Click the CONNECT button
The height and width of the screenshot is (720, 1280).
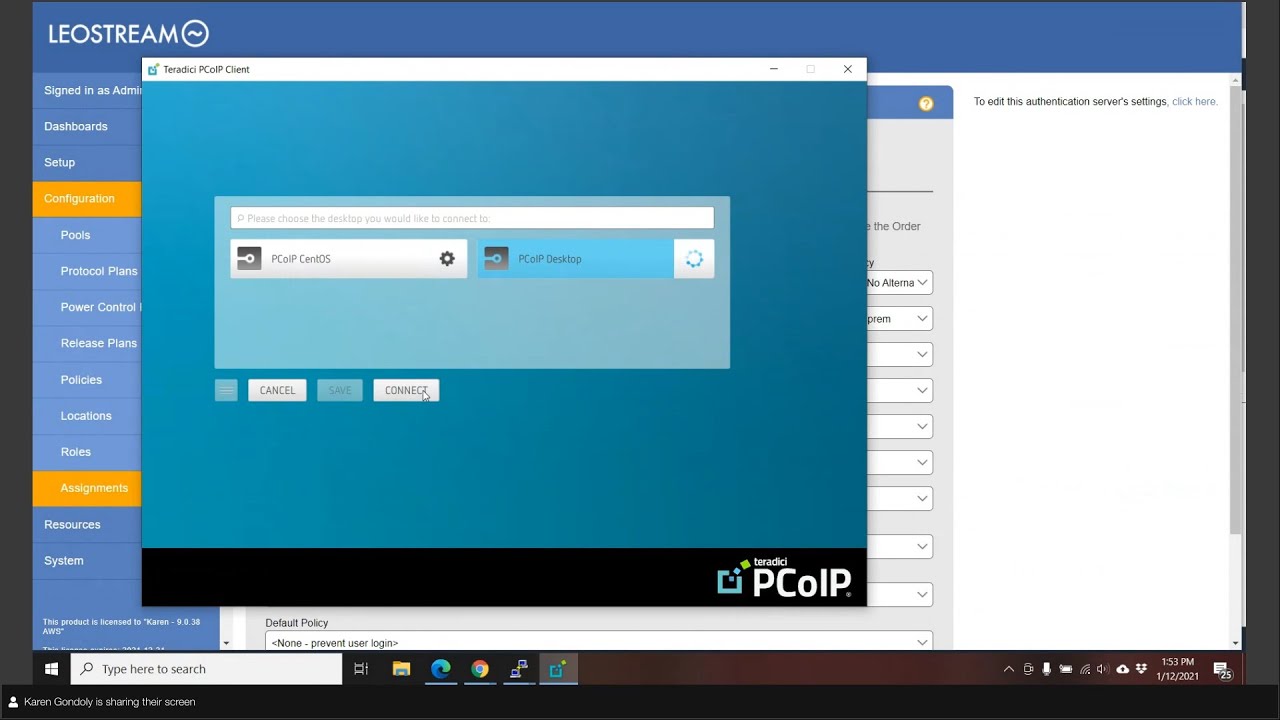(x=406, y=390)
